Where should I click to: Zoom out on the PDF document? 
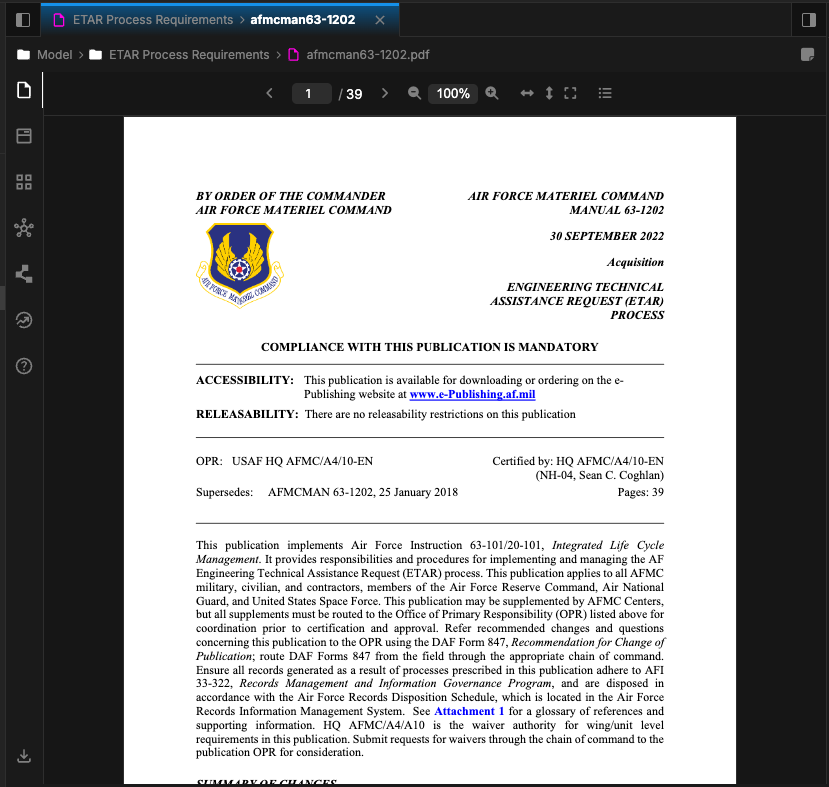[414, 93]
